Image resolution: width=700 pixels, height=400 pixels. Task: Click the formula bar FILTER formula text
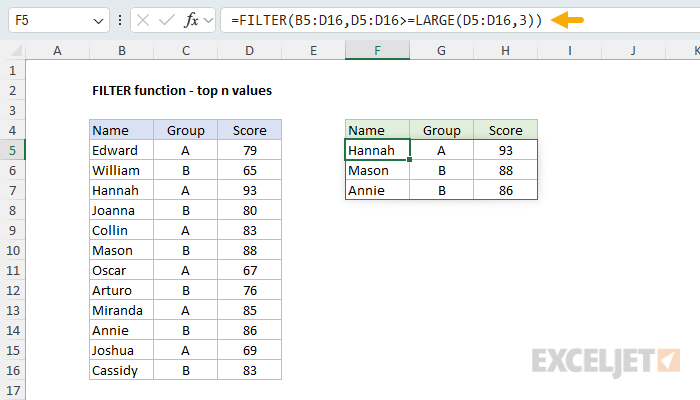[387, 20]
